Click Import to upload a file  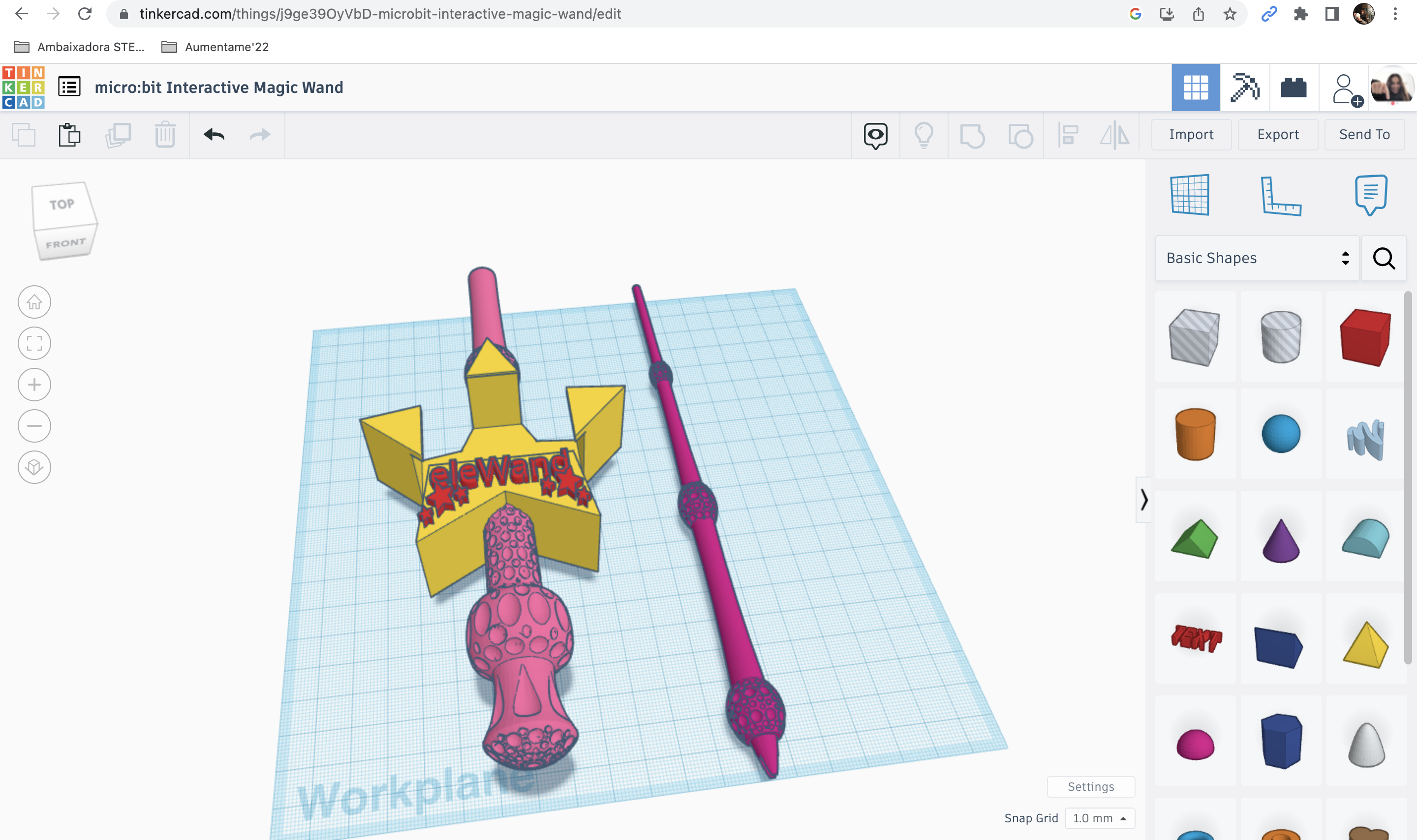pos(1191,134)
